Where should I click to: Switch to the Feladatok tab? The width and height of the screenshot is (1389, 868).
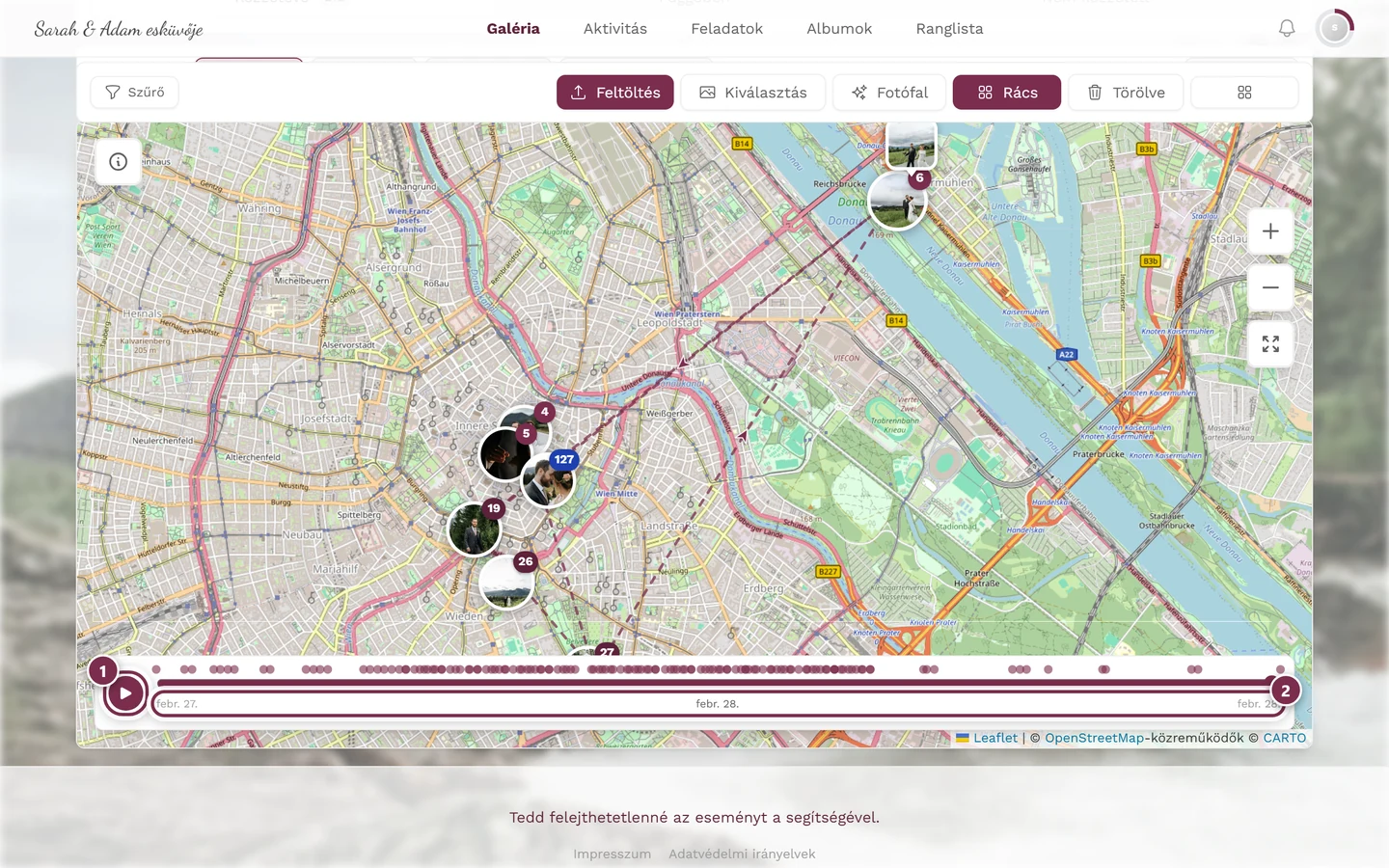pos(727,29)
